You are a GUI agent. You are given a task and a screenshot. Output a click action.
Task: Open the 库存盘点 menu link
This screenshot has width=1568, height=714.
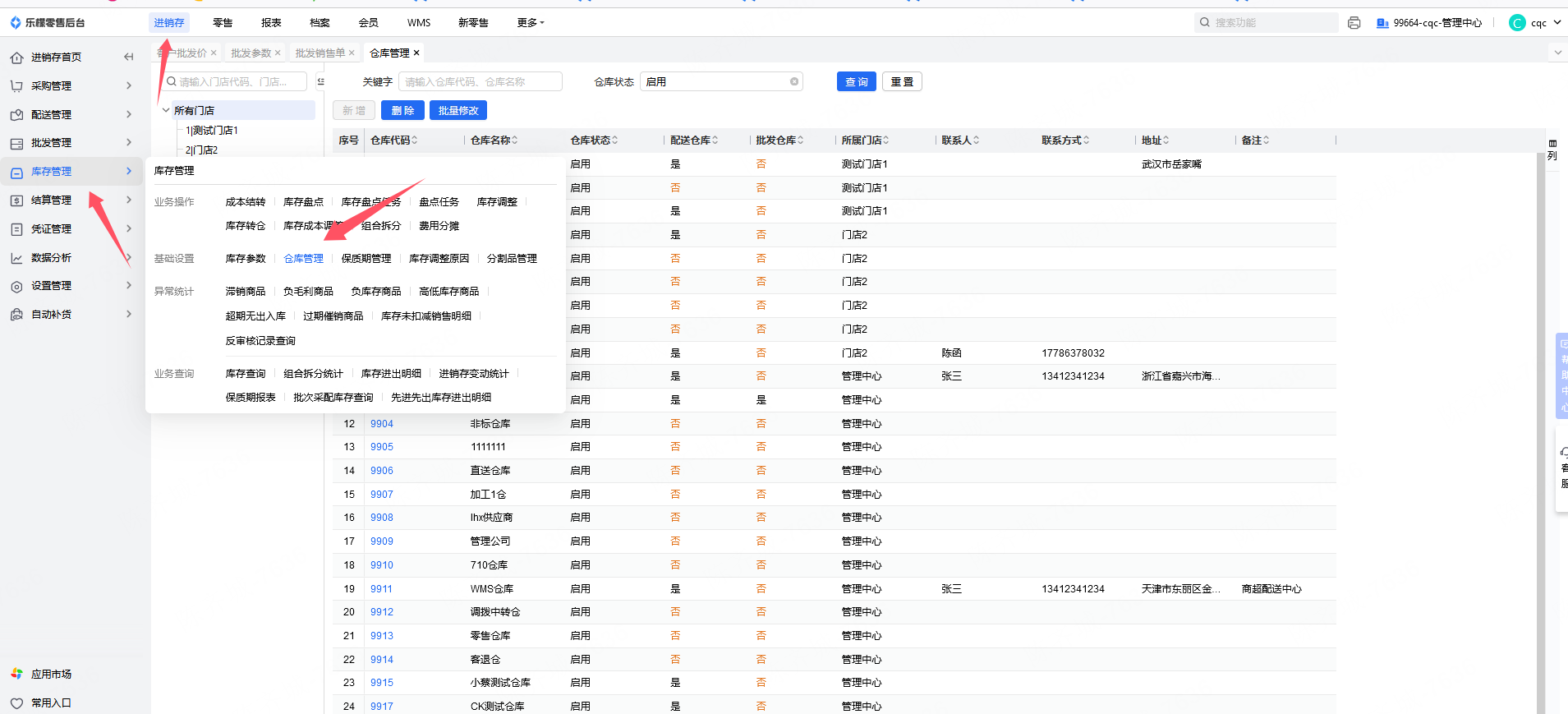[x=303, y=202]
